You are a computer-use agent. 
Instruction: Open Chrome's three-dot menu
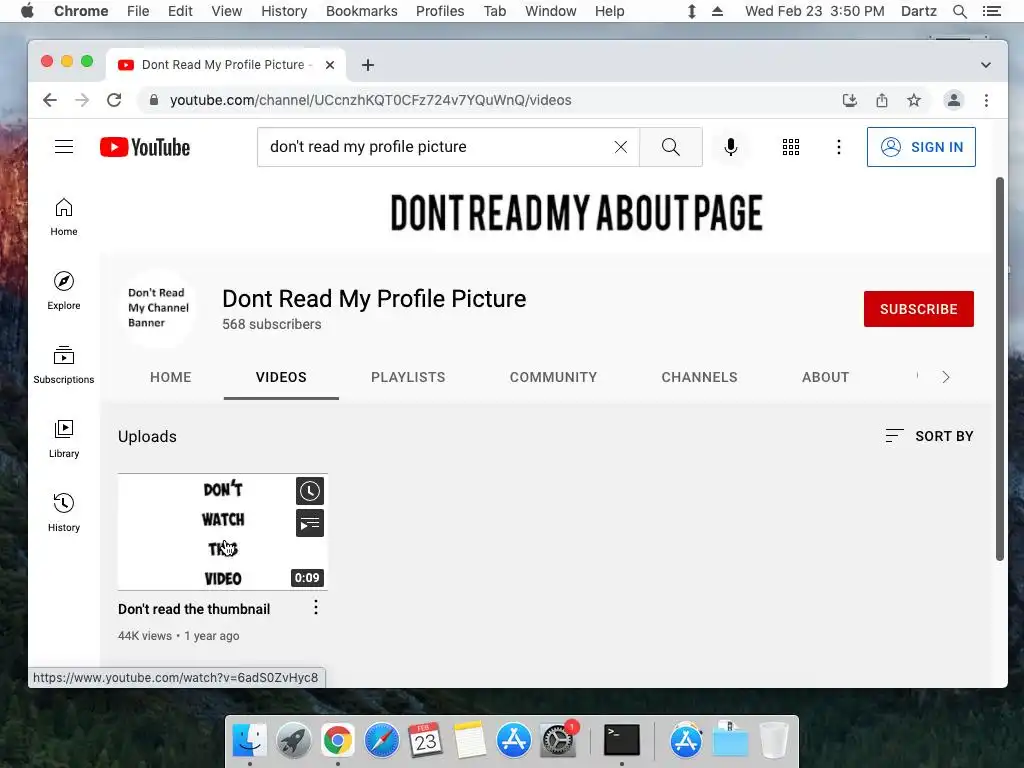[x=986, y=100]
